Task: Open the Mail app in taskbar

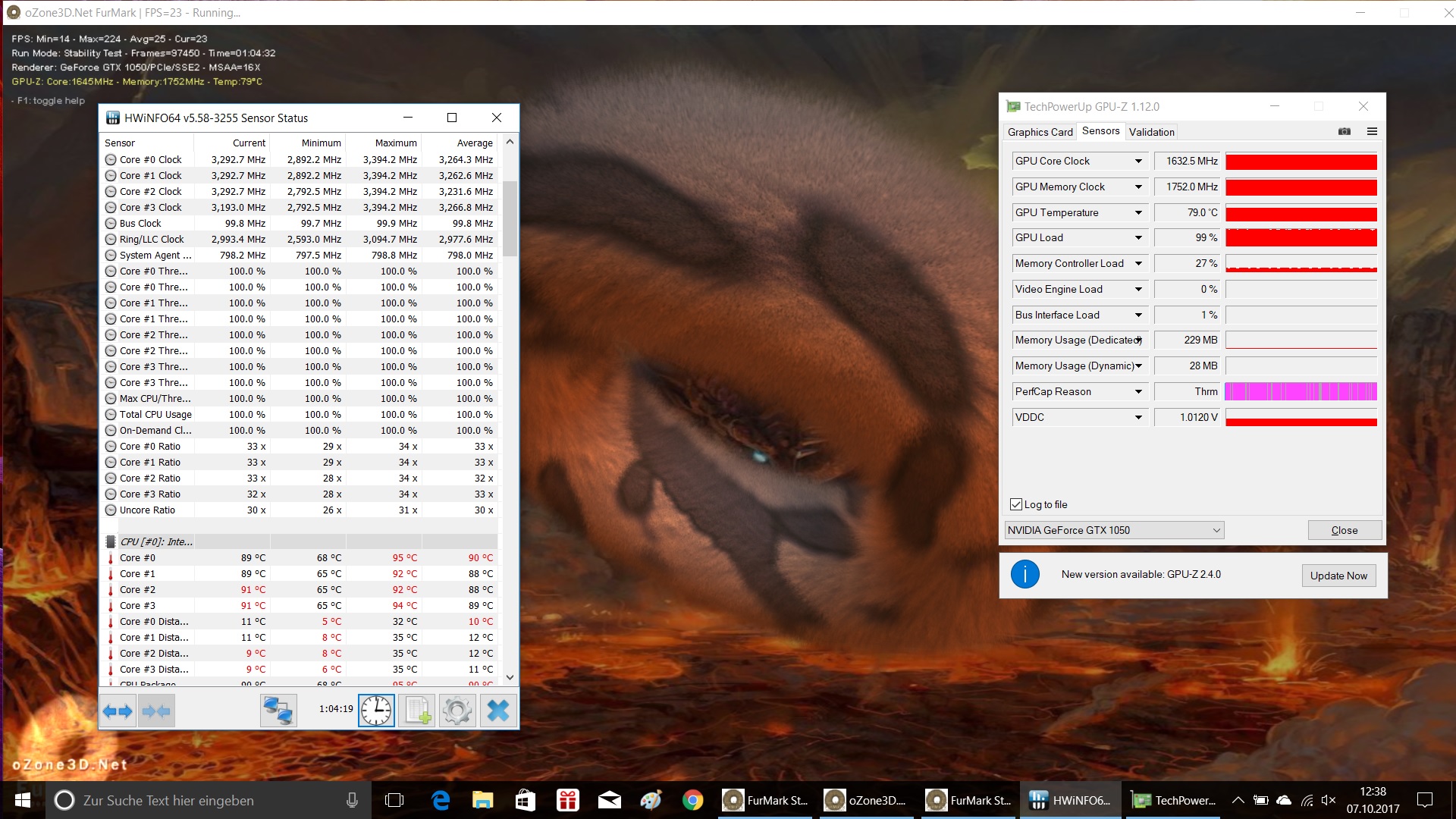Action: [610, 800]
